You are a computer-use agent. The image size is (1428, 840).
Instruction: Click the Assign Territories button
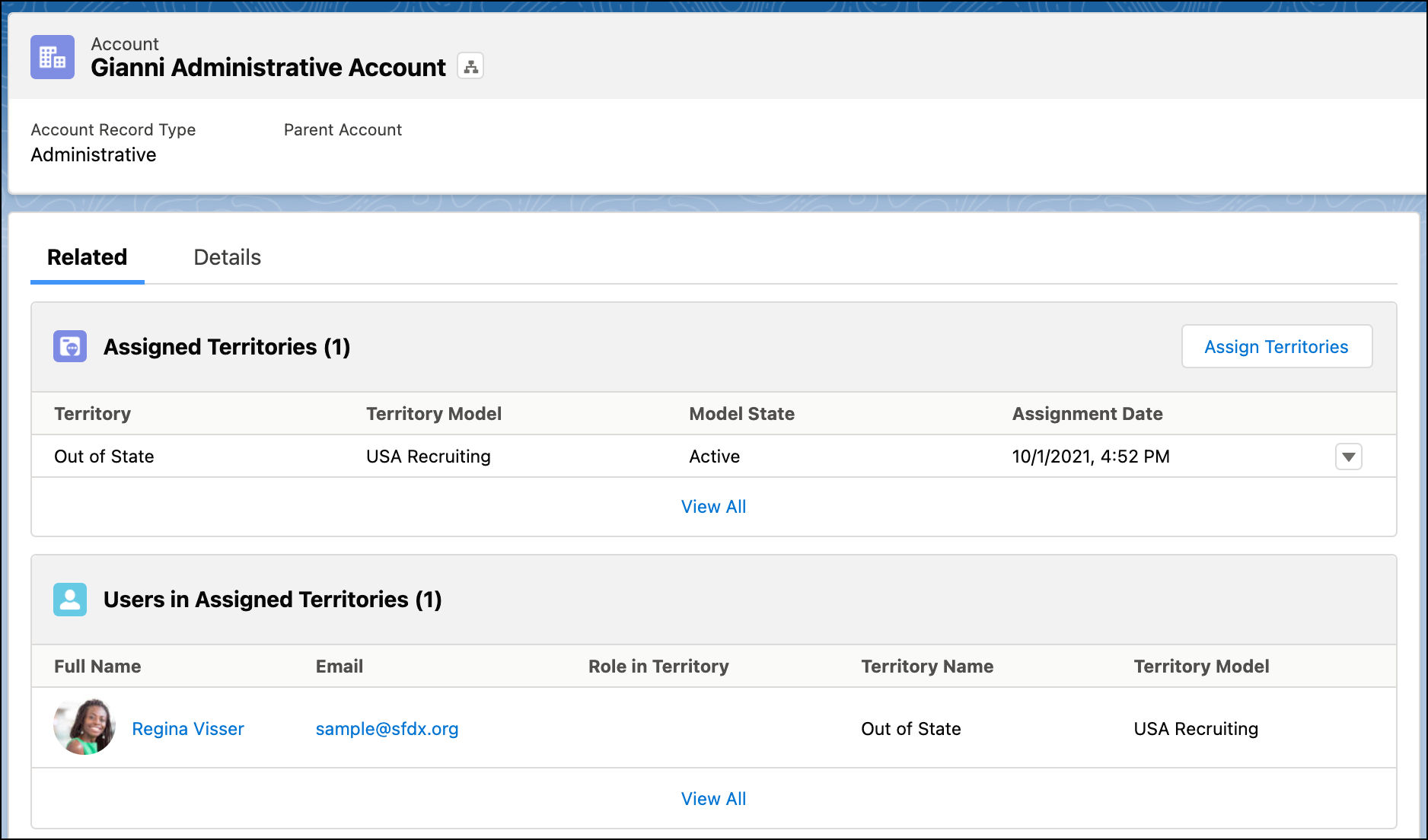click(1276, 347)
